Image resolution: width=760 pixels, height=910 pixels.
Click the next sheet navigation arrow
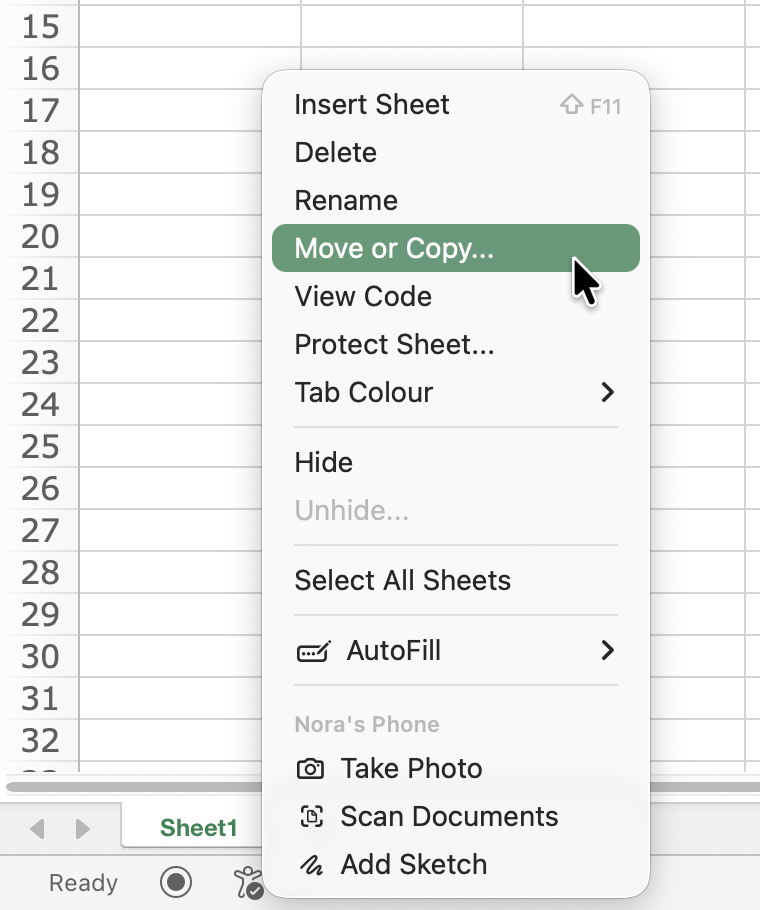[x=83, y=828]
